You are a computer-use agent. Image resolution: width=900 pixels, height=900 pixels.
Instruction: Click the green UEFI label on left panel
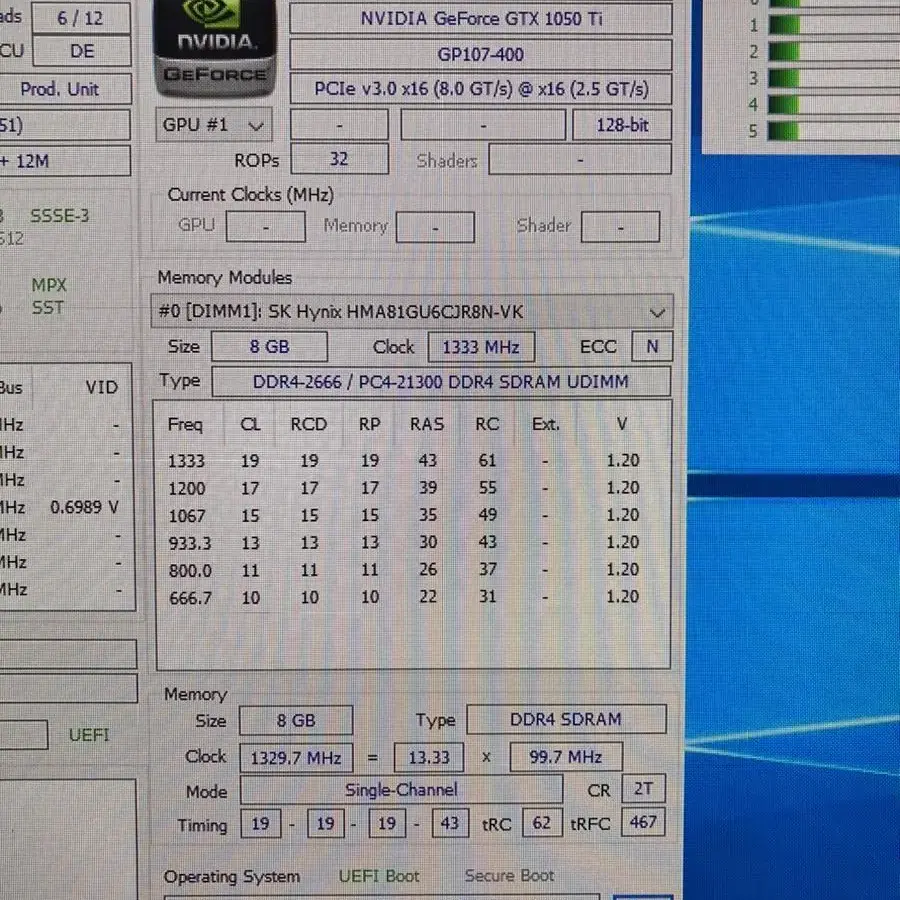[89, 735]
